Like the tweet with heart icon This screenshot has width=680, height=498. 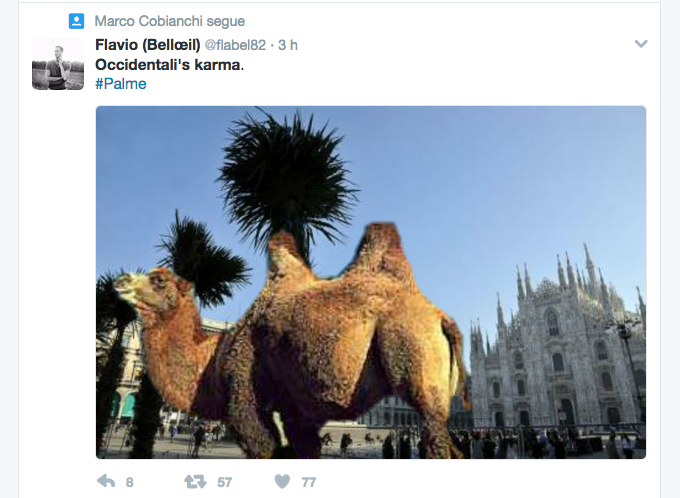coord(282,482)
